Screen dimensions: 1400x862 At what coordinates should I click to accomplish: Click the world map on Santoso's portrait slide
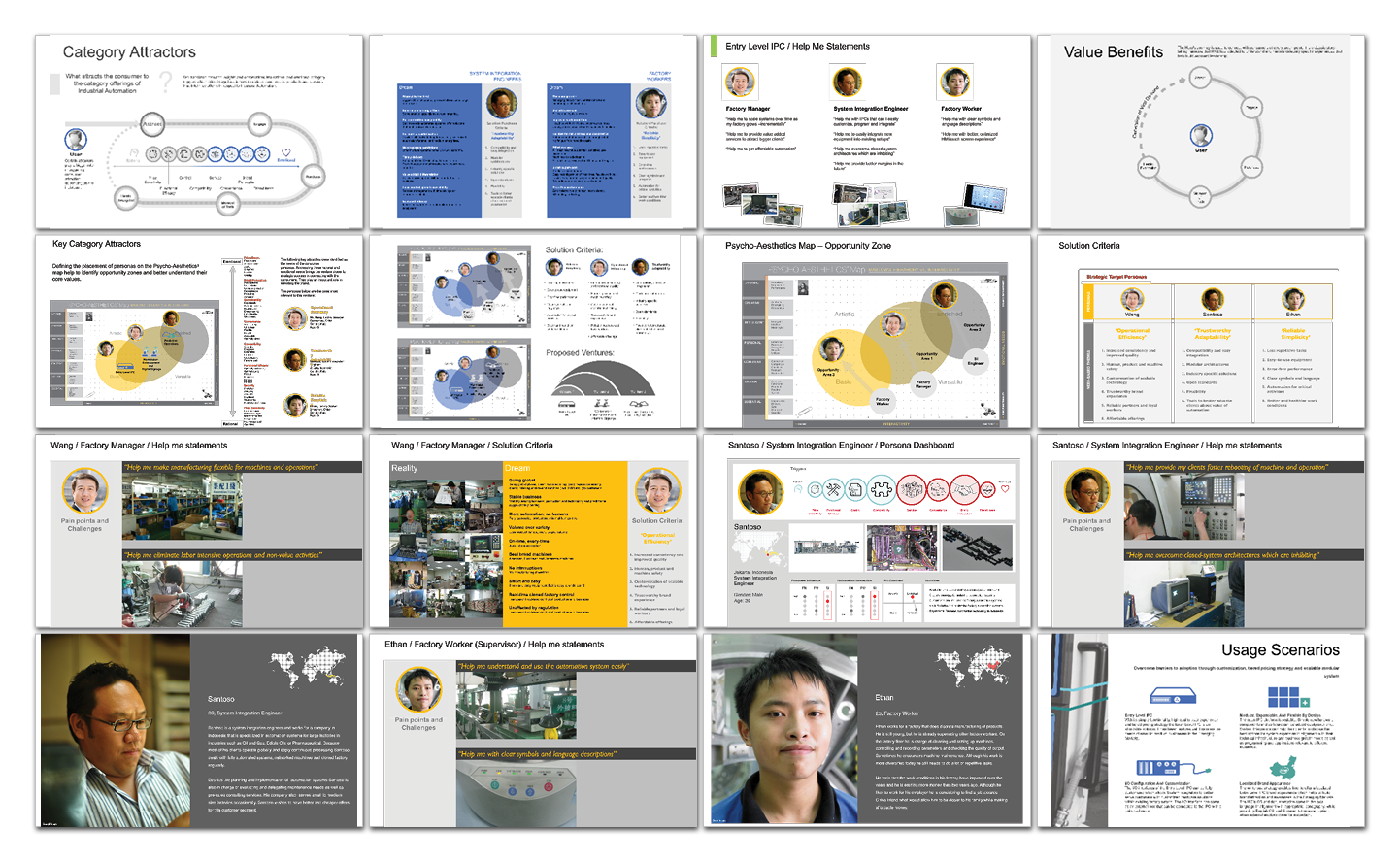pyautogui.click(x=309, y=669)
